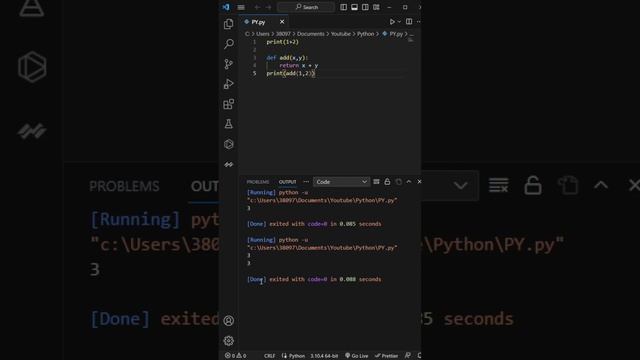Show more panel tabs via ellipsis
Viewport: 640px width, 360px height.
click(x=306, y=182)
